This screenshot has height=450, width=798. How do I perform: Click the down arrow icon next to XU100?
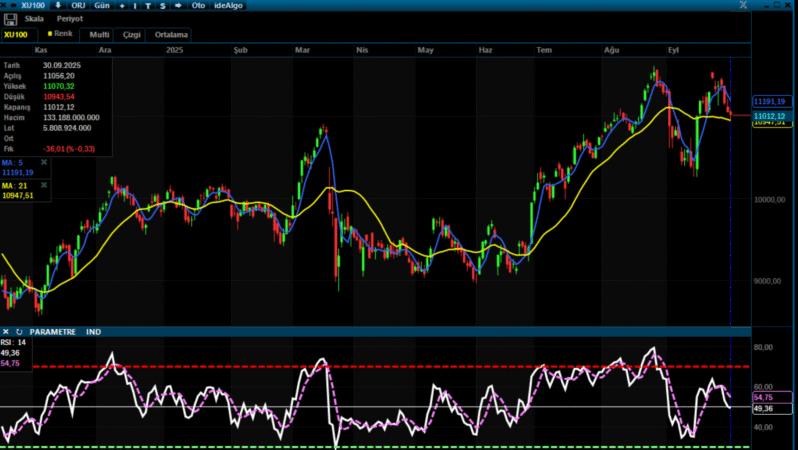[x=58, y=5]
